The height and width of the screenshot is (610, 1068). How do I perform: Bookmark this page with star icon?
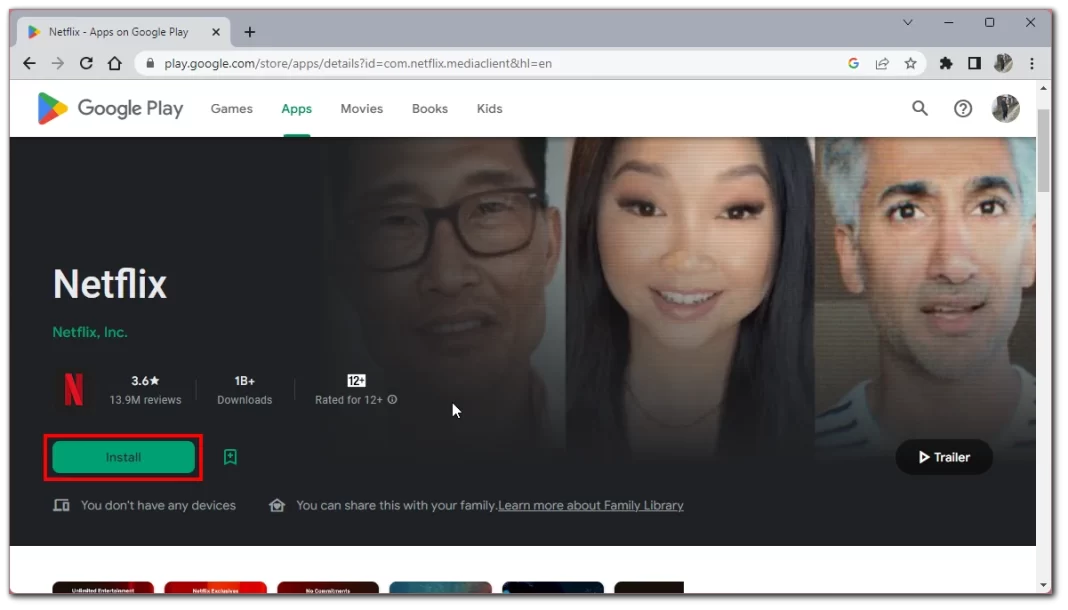[910, 63]
